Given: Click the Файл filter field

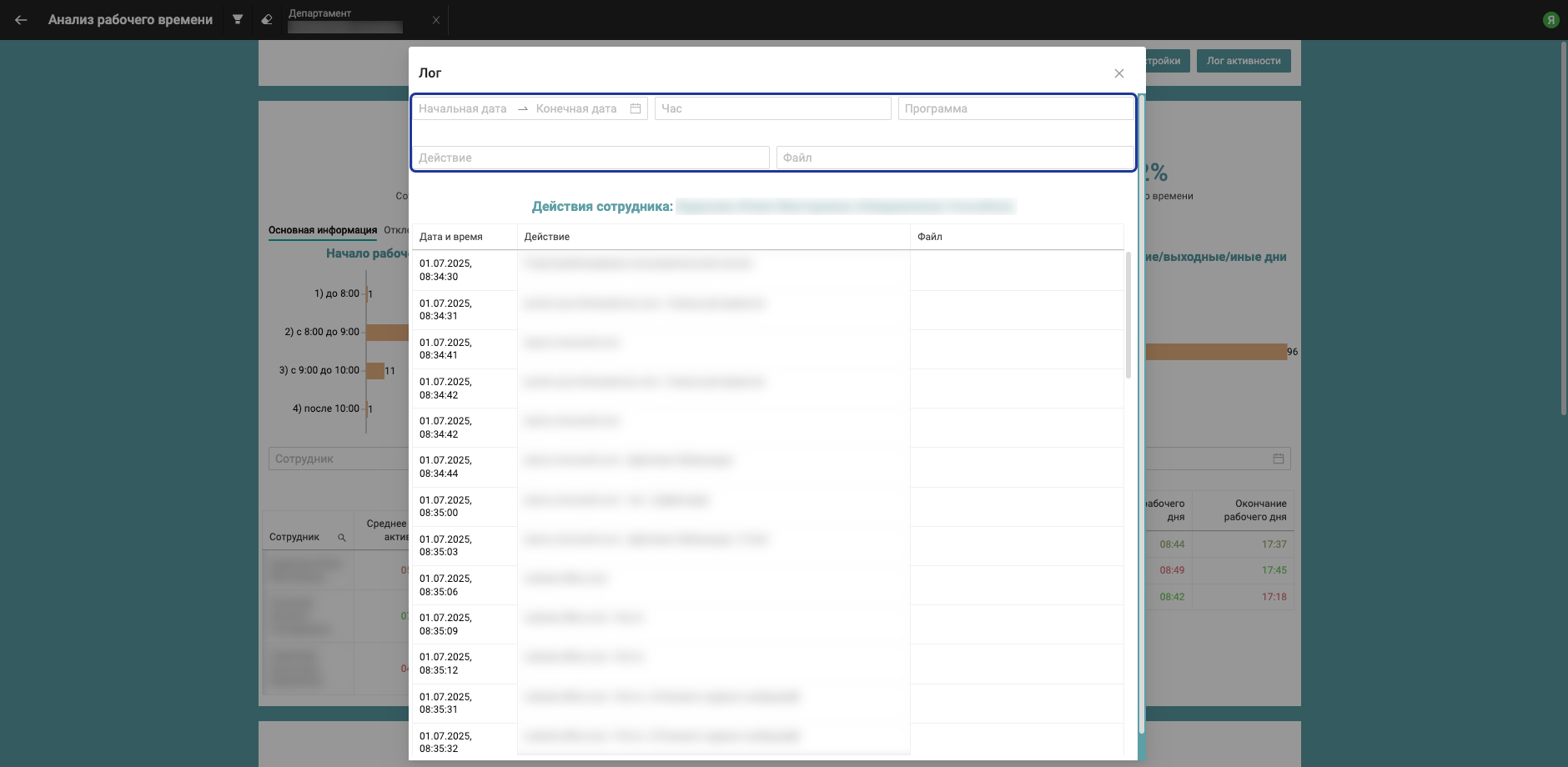Looking at the screenshot, I should [x=954, y=158].
